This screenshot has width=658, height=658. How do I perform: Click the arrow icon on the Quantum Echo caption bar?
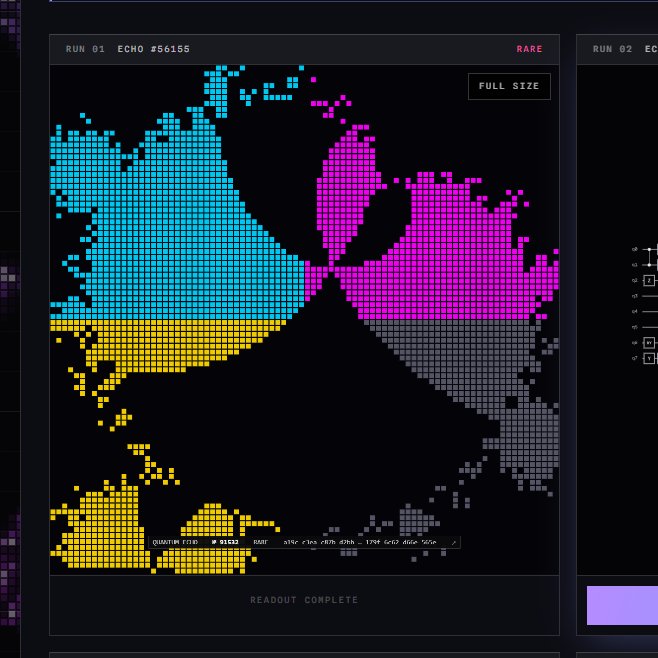click(454, 543)
